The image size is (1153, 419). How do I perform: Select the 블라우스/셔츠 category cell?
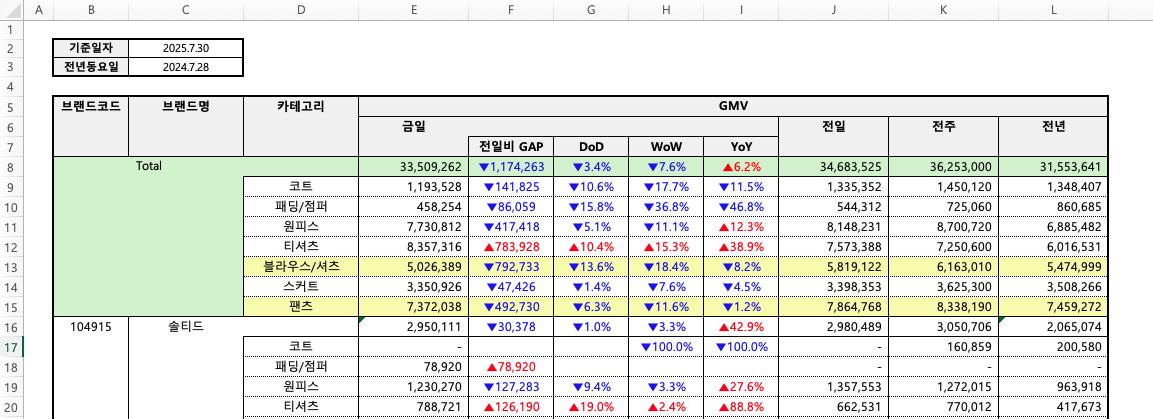[x=301, y=267]
